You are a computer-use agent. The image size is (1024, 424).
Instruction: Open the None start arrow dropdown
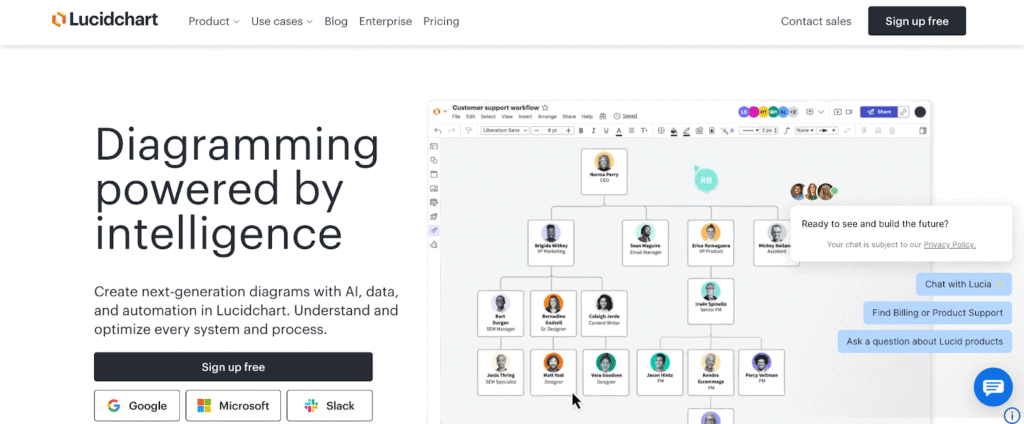click(x=805, y=131)
